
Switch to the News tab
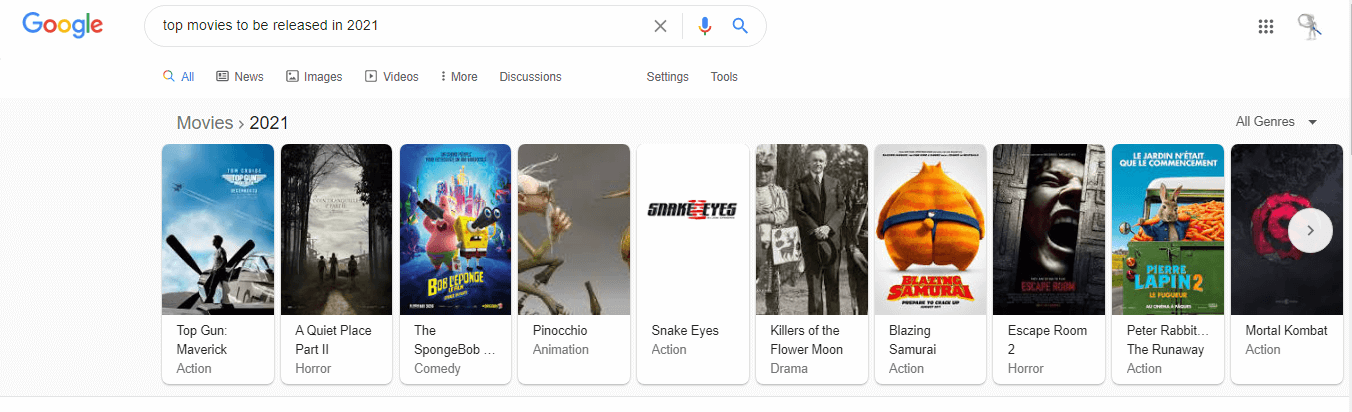240,77
